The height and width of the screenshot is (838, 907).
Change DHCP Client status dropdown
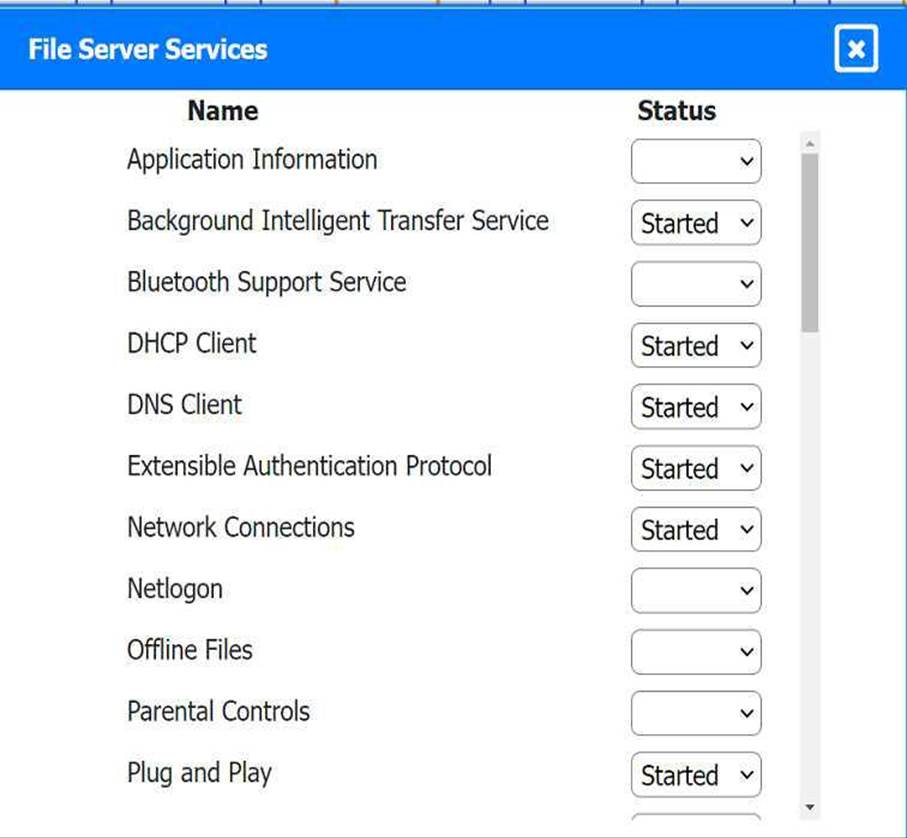point(696,346)
